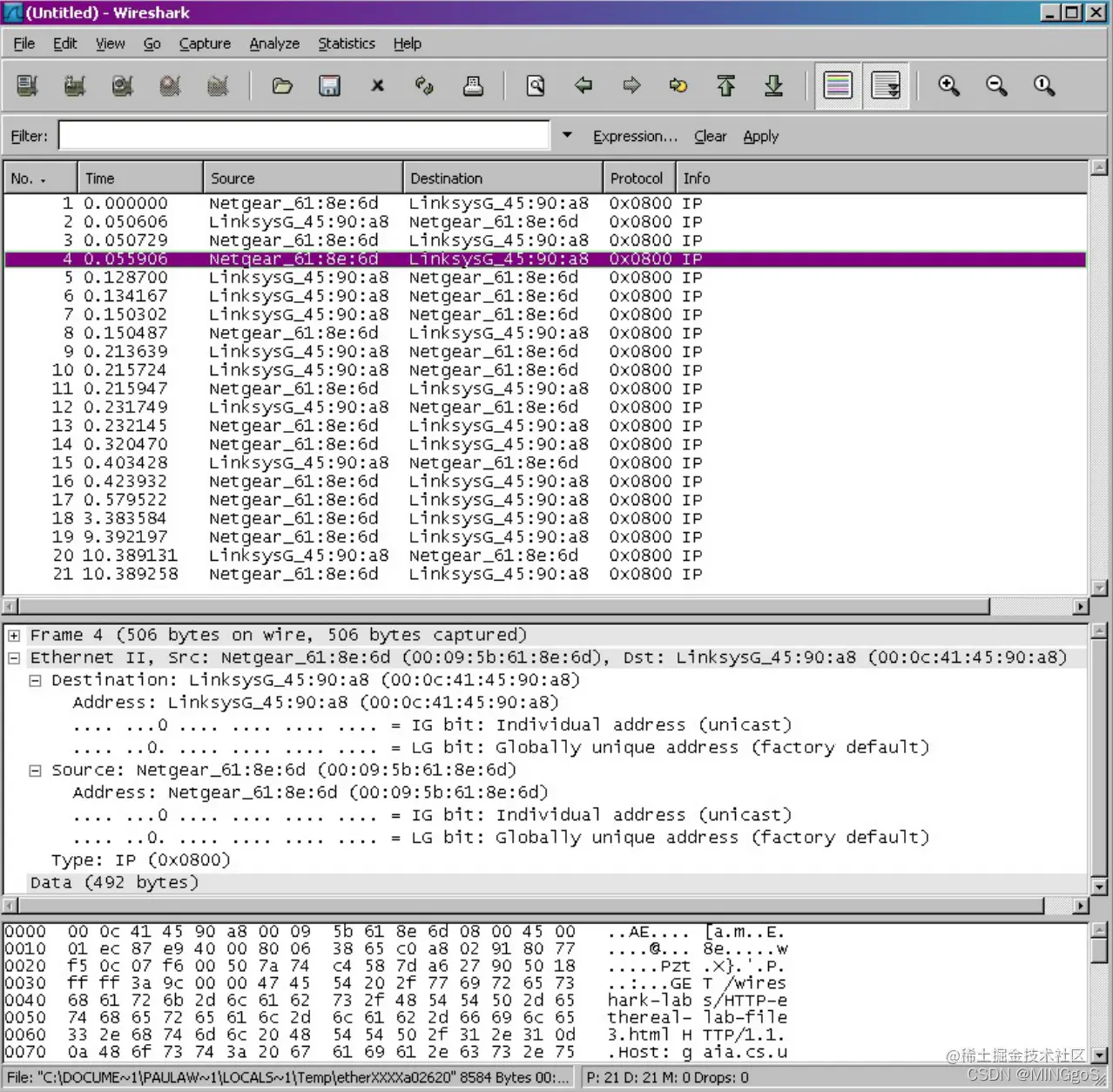The height and width of the screenshot is (1092, 1113).
Task: Go forward in packet history arrow
Action: (x=631, y=85)
